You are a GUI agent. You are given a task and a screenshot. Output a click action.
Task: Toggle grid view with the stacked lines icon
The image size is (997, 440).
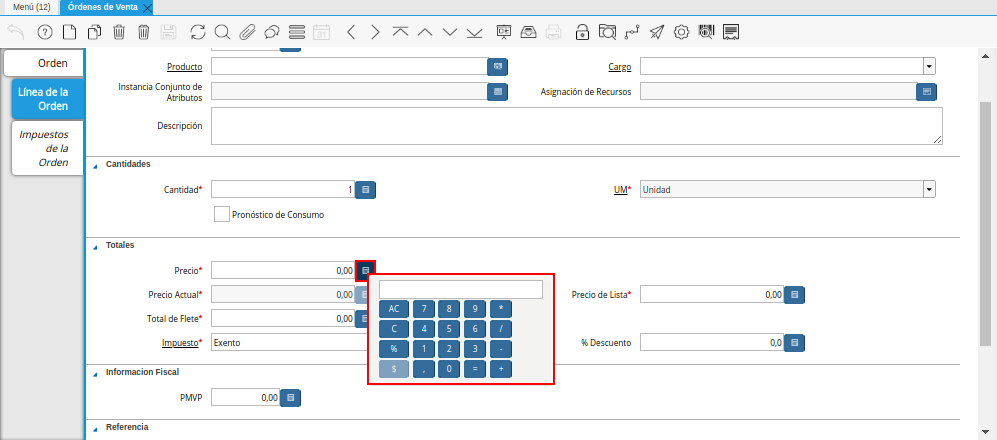[x=297, y=32]
